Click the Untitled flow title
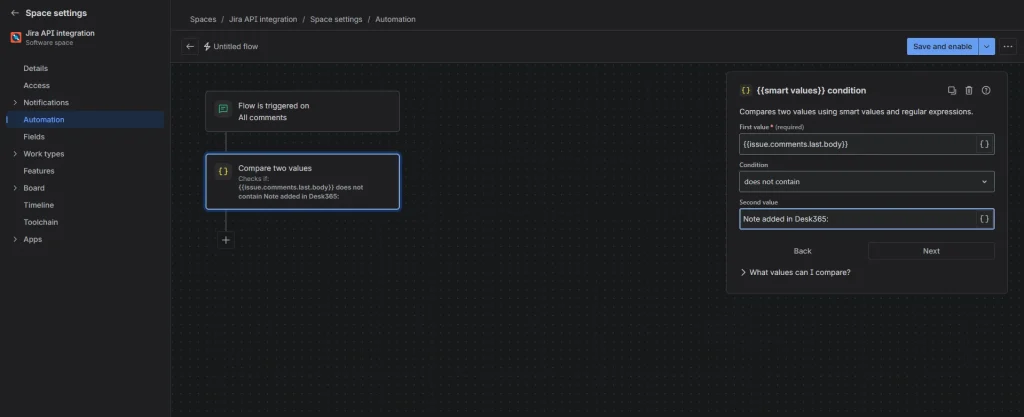This screenshot has width=1024, height=417. 236,46
